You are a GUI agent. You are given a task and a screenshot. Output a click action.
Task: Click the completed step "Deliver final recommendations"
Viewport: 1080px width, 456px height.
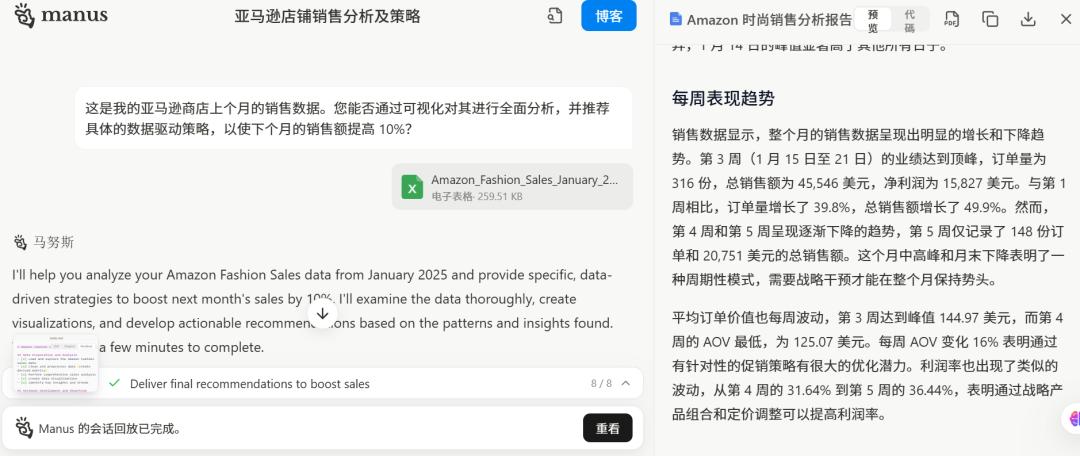point(249,384)
